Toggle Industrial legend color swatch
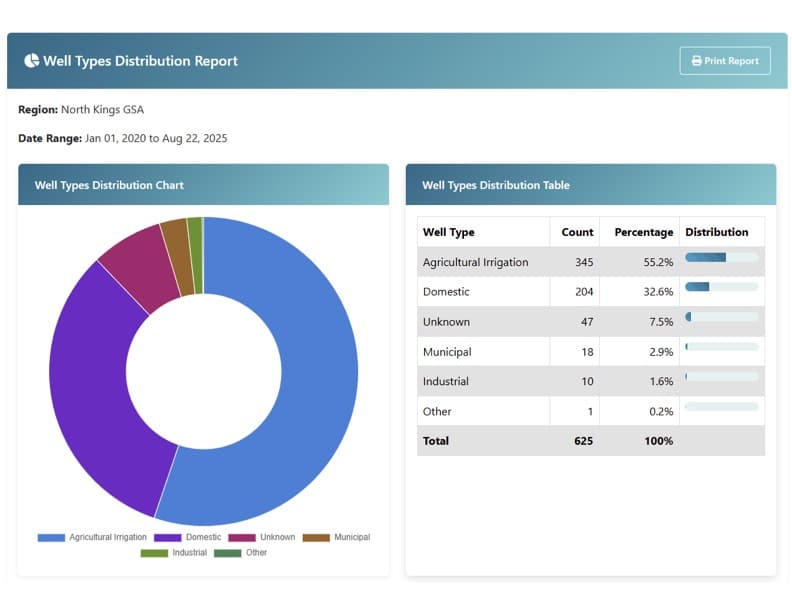 tap(154, 553)
